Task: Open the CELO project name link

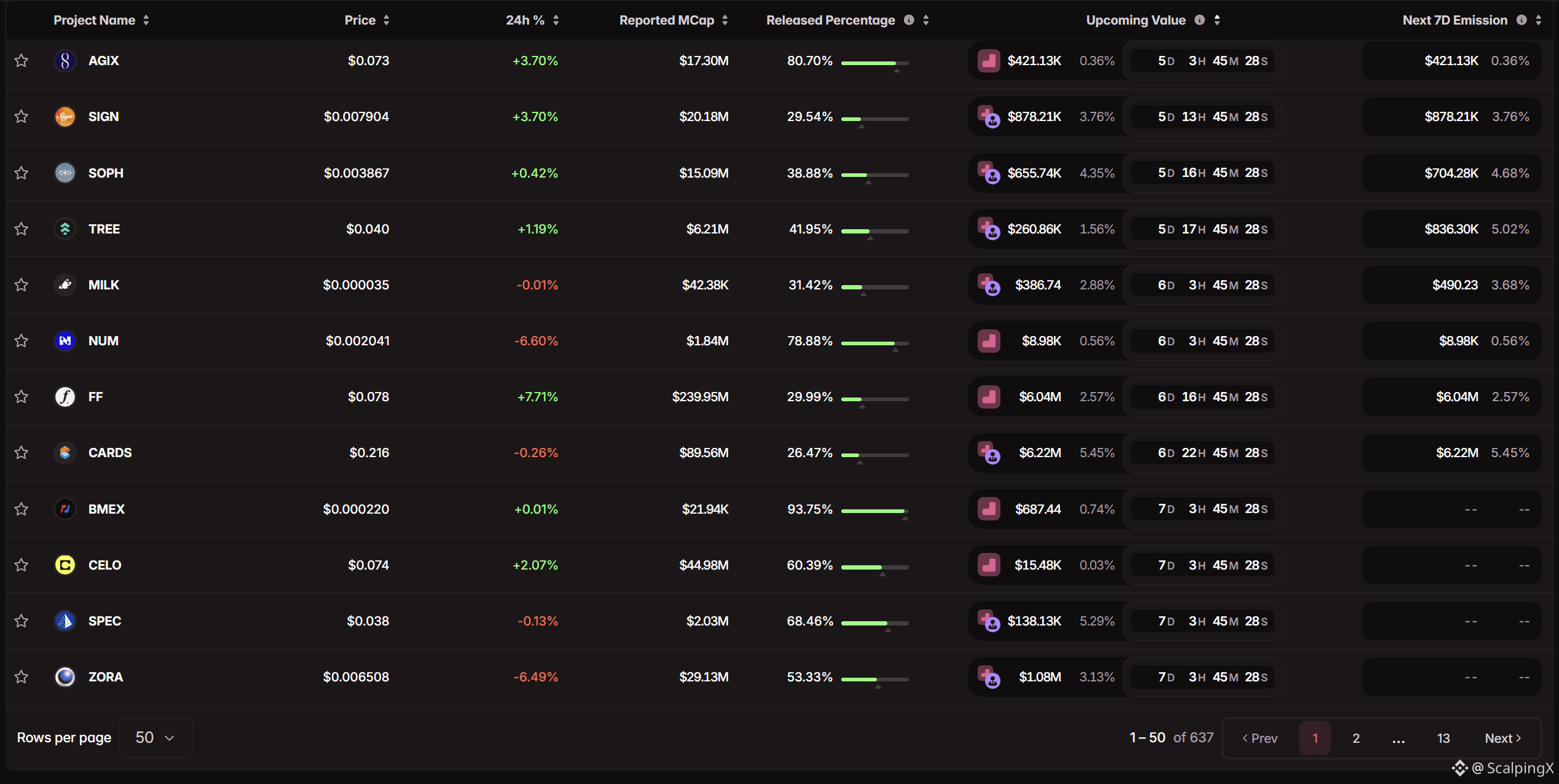Action: click(x=105, y=565)
